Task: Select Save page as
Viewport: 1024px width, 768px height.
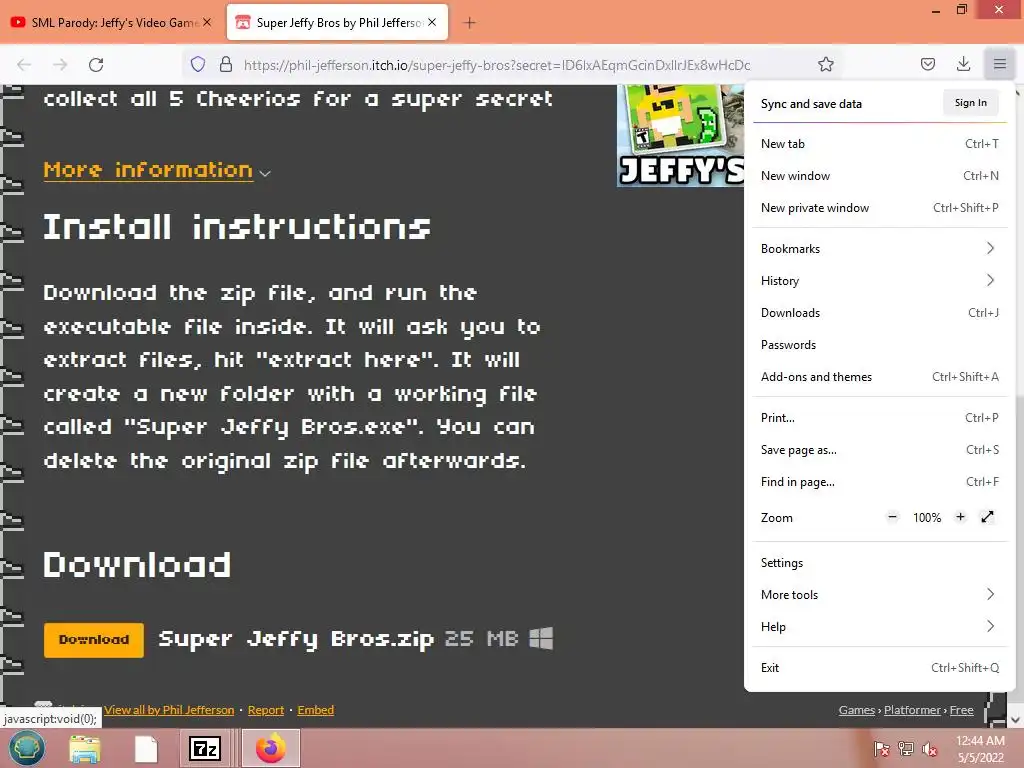Action: tap(878, 449)
